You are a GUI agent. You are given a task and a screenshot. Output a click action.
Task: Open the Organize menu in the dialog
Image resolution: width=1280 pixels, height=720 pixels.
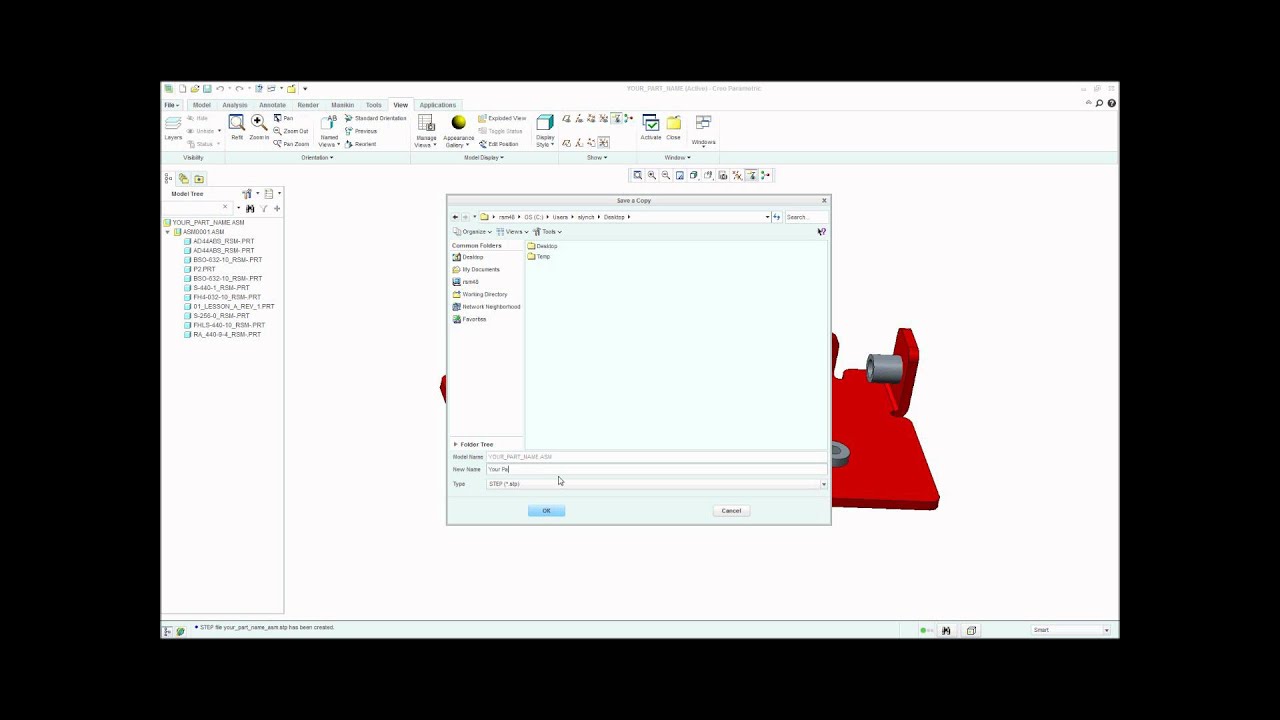click(472, 232)
